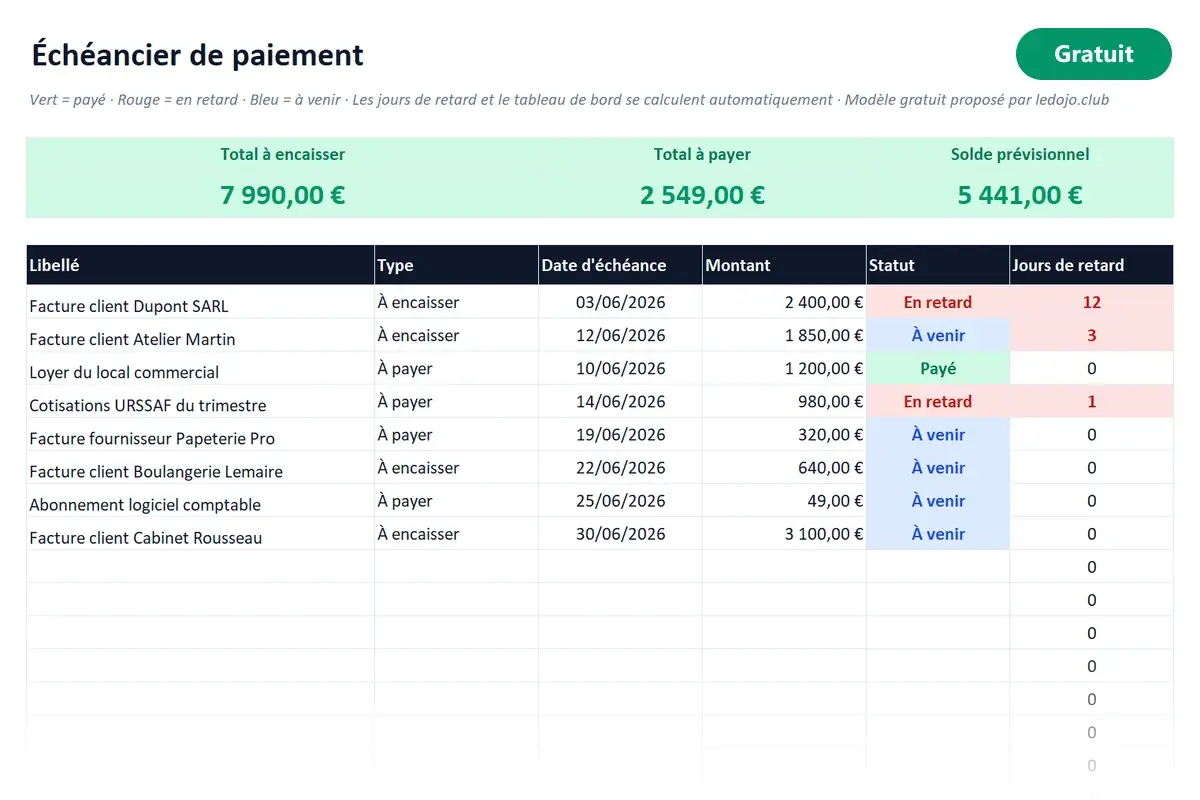Click the amount 3 100,00 € cell
This screenshot has height=800, width=1200.
pos(784,533)
